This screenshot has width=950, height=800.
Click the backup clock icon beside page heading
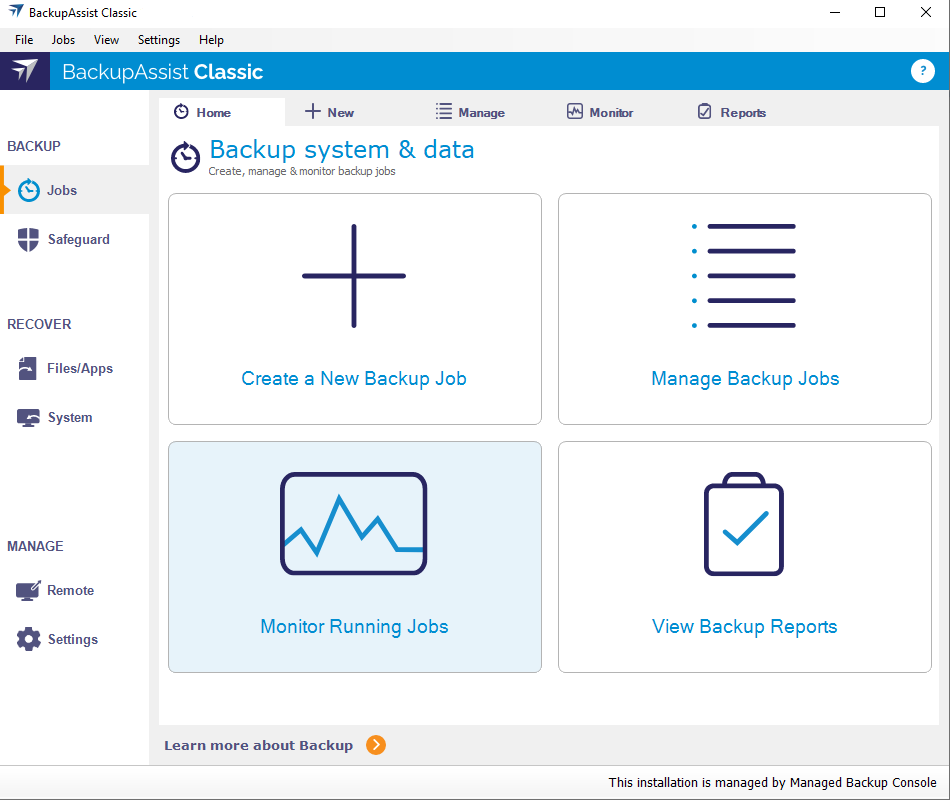coord(185,158)
